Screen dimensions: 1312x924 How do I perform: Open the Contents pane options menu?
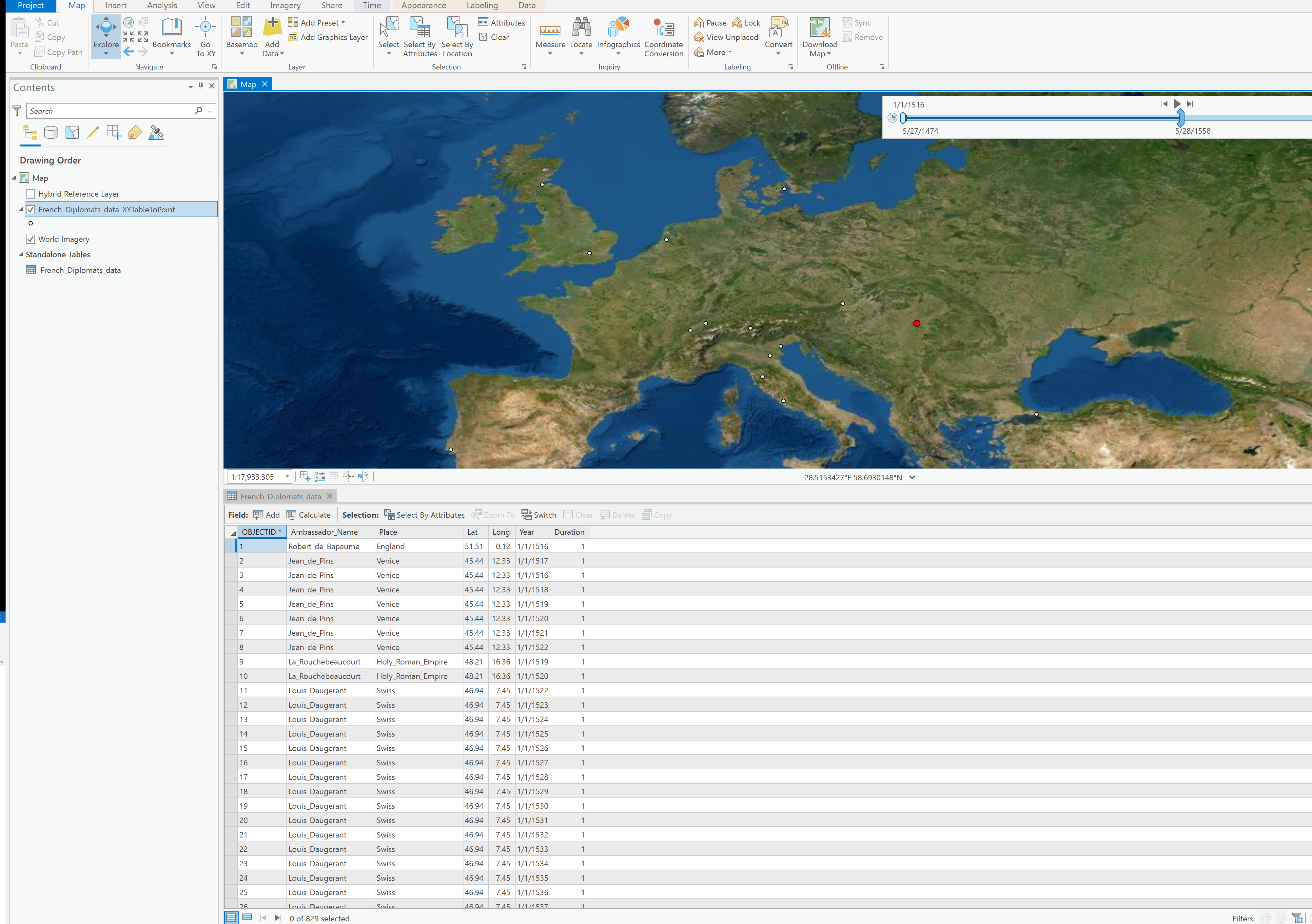(190, 87)
